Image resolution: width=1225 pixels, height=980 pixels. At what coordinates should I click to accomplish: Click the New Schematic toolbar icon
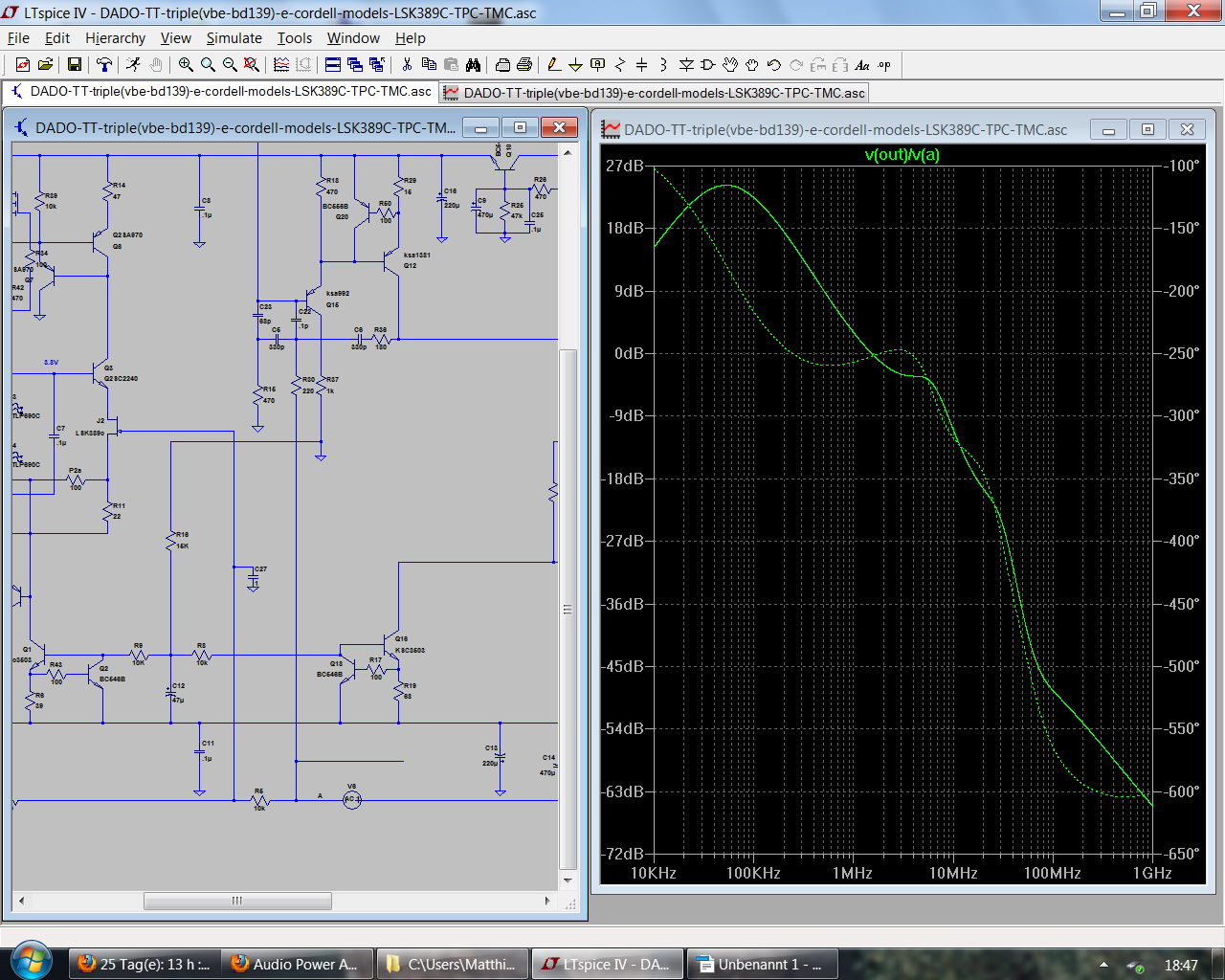tap(23, 64)
